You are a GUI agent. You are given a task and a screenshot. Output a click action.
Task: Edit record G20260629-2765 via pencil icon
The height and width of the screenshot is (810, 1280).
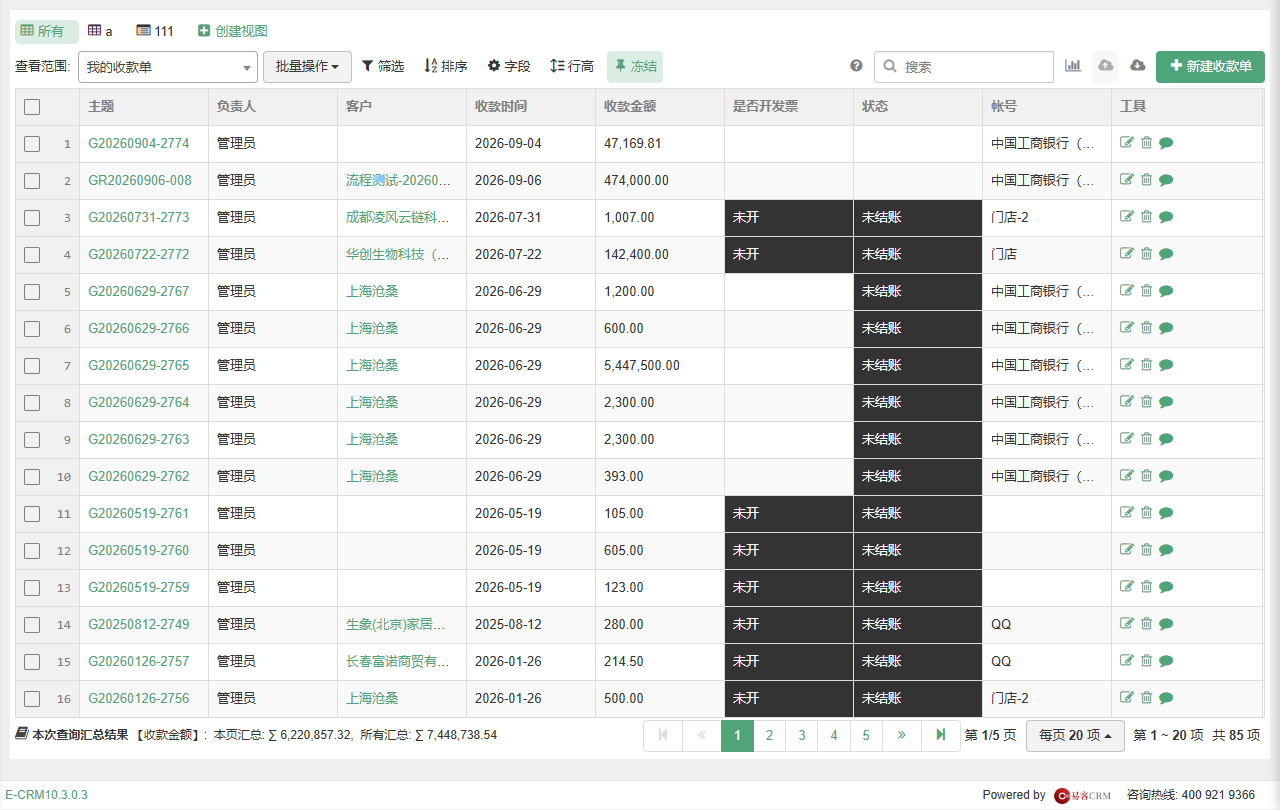[1127, 365]
